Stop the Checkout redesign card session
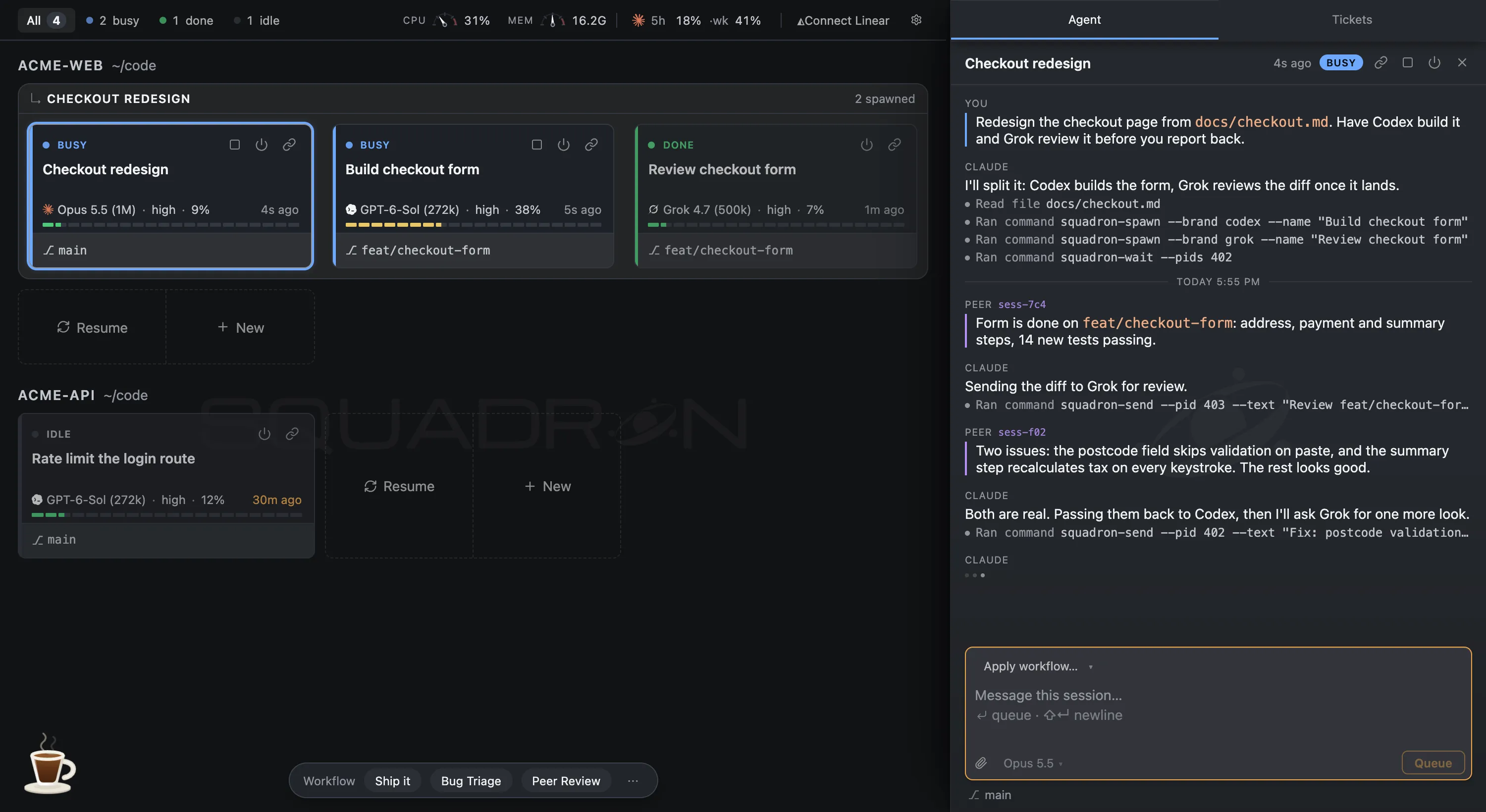Image resolution: width=1486 pixels, height=812 pixels. 234,145
